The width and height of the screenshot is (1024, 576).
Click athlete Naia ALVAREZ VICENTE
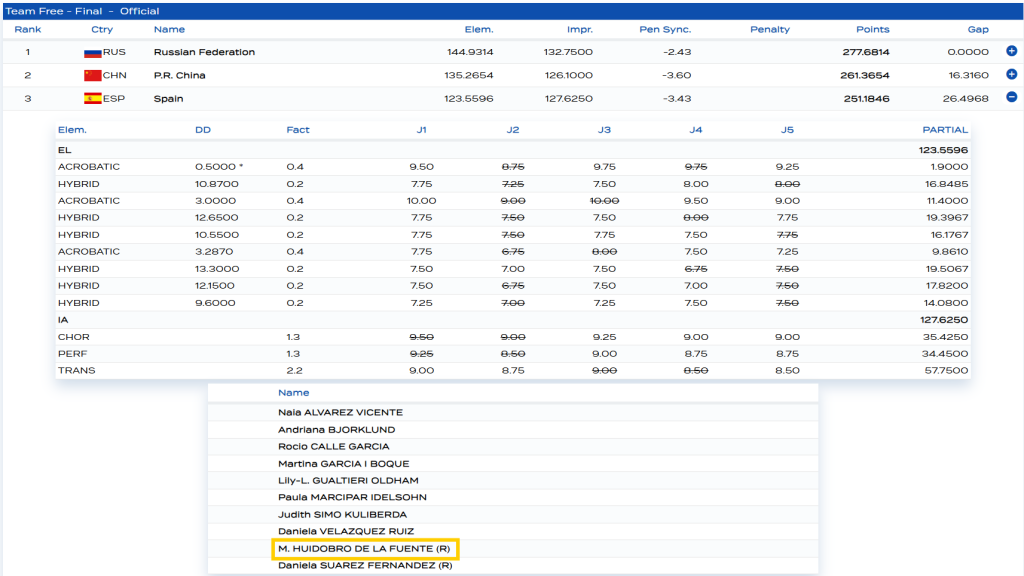[340, 413]
